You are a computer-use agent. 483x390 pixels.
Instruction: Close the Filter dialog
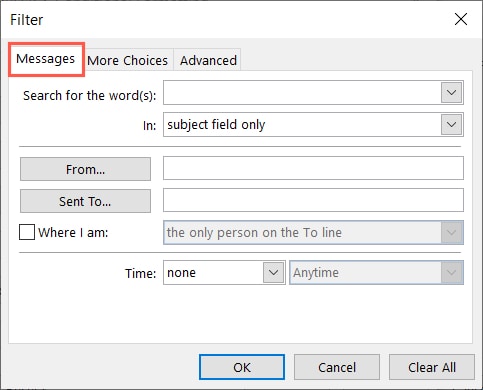461,19
